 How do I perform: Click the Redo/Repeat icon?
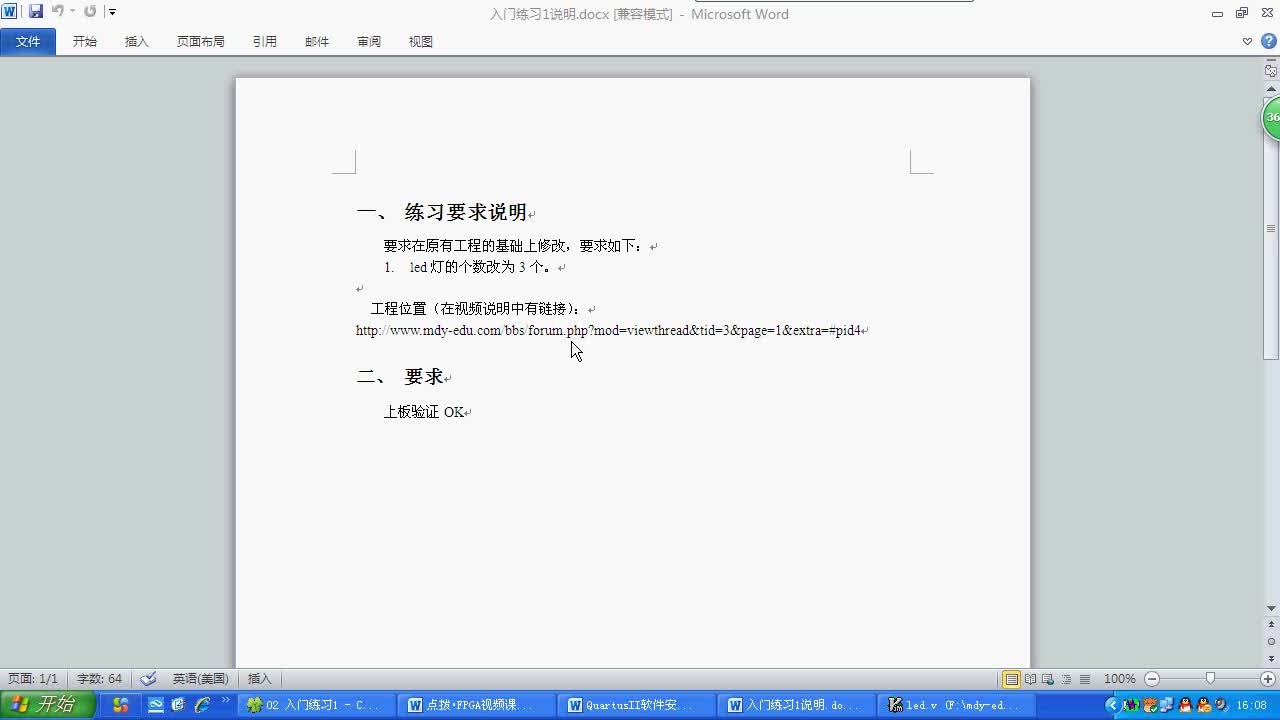click(90, 12)
